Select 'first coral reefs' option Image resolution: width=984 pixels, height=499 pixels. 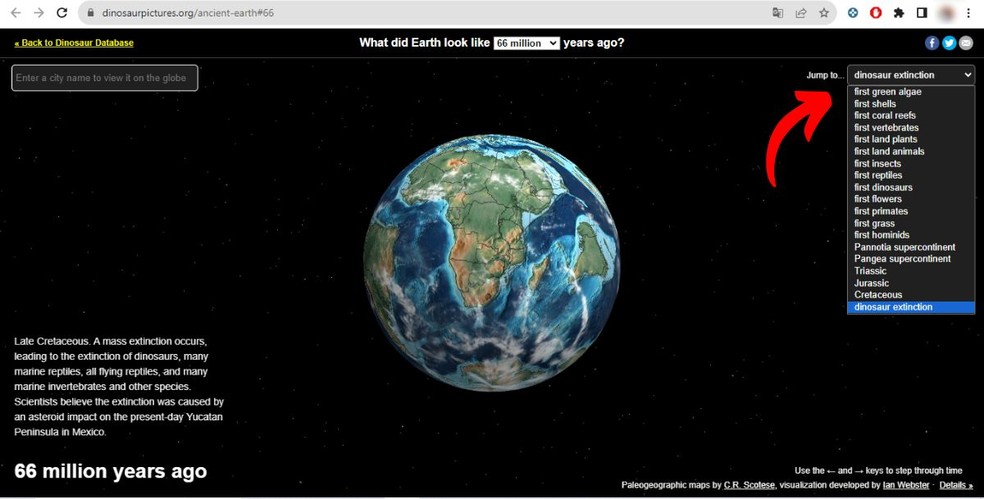pyautogui.click(x=911, y=115)
